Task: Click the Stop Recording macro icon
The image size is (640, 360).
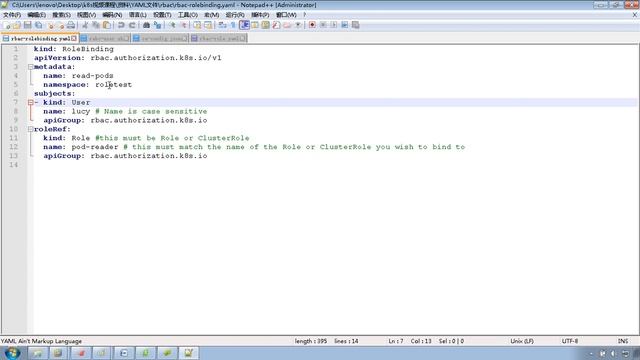Action: [x=323, y=25]
